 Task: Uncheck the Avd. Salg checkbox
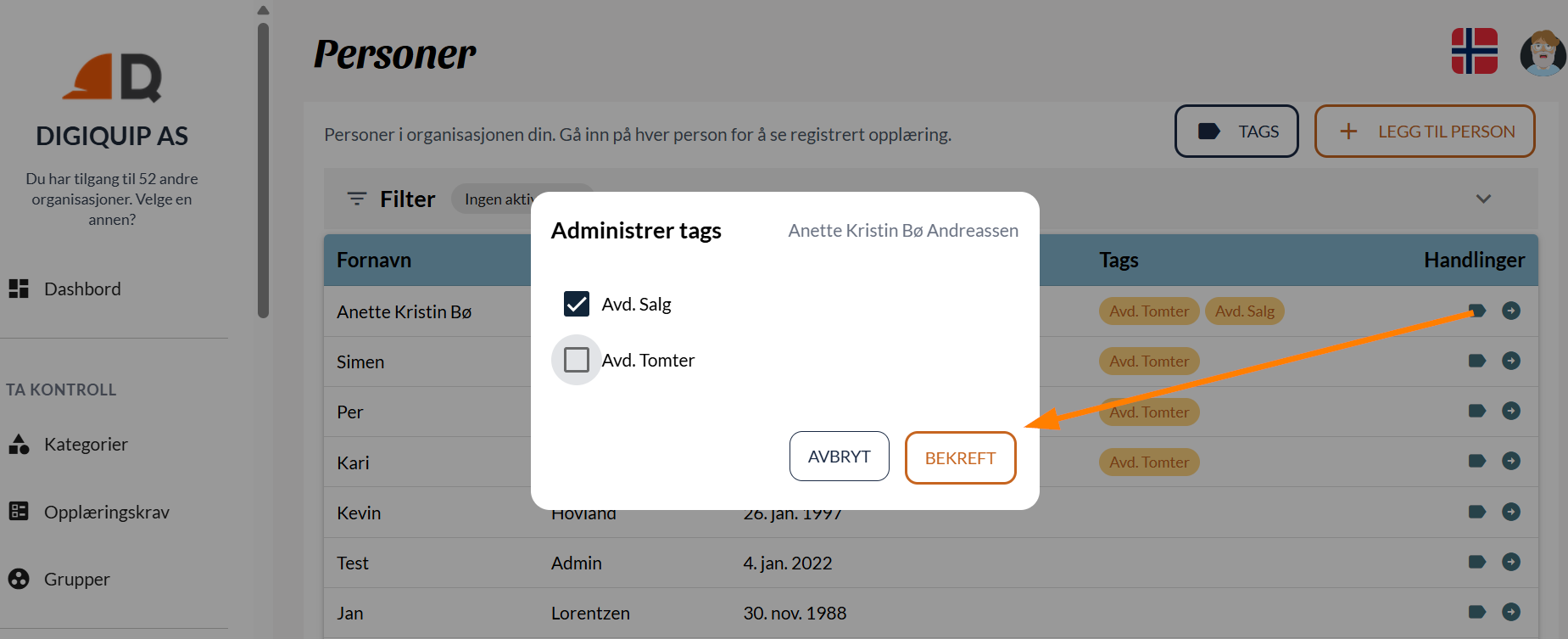[576, 303]
